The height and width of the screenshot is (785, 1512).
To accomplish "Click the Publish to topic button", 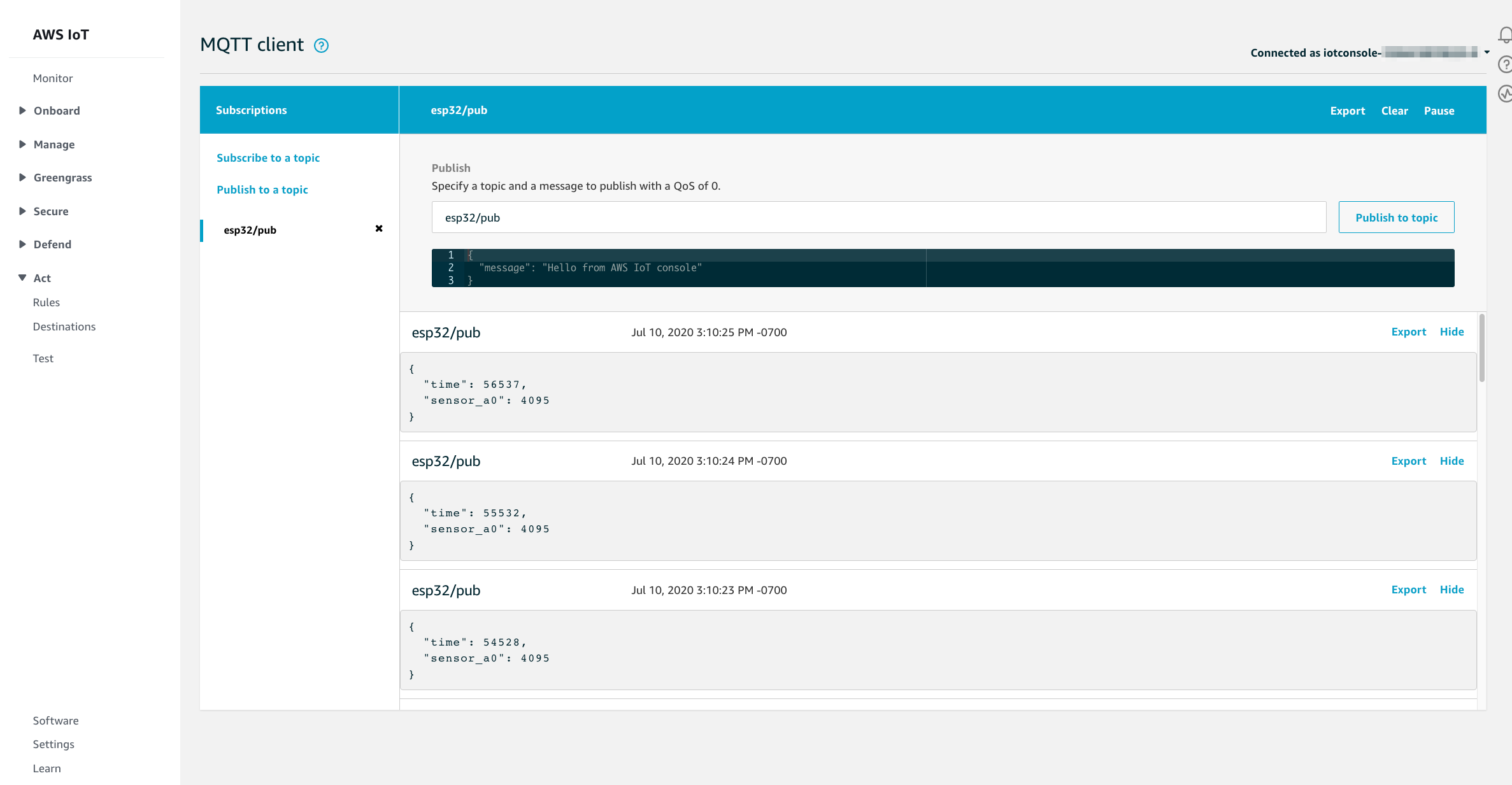I will tap(1397, 218).
